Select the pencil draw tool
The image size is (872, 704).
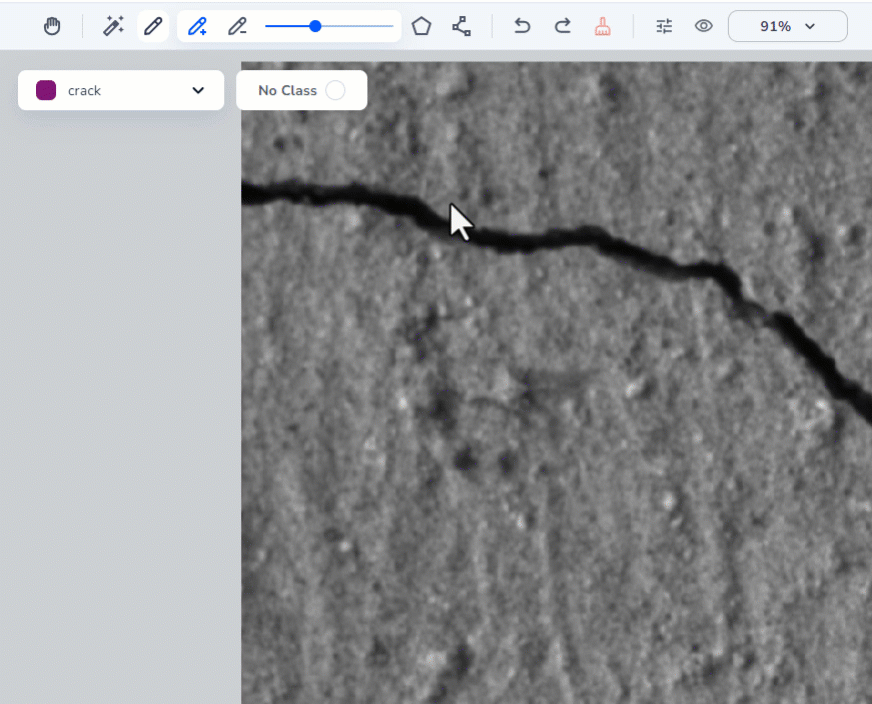coord(153,26)
